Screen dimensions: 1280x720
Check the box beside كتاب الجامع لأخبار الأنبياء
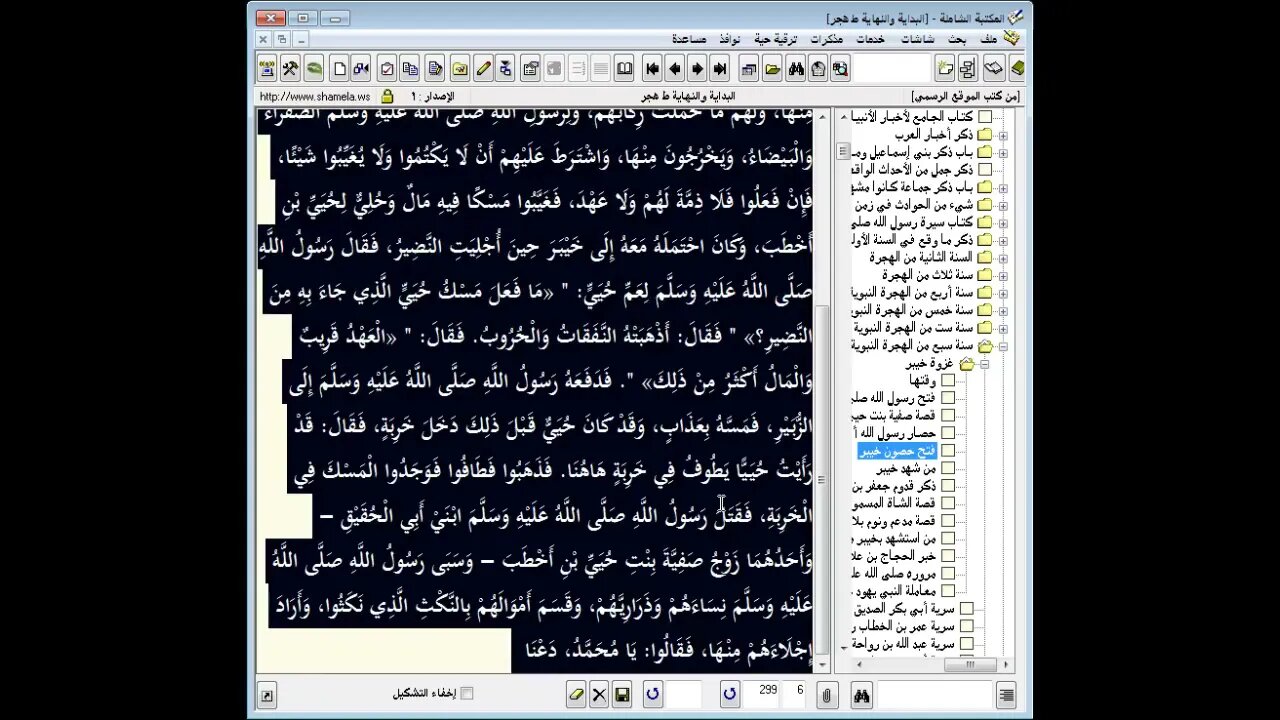click(985, 117)
